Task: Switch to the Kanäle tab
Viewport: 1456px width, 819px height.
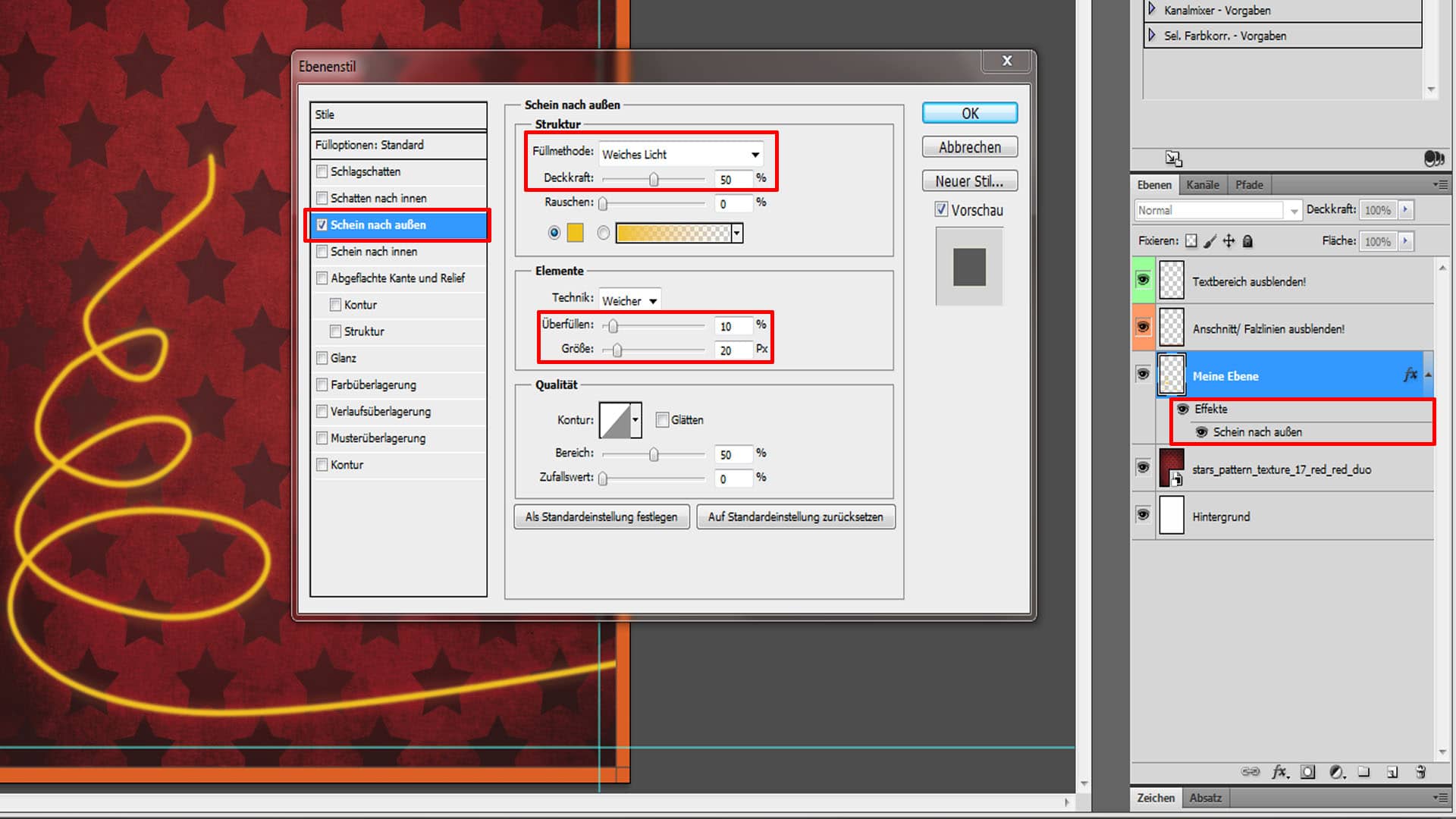Action: coord(1202,184)
